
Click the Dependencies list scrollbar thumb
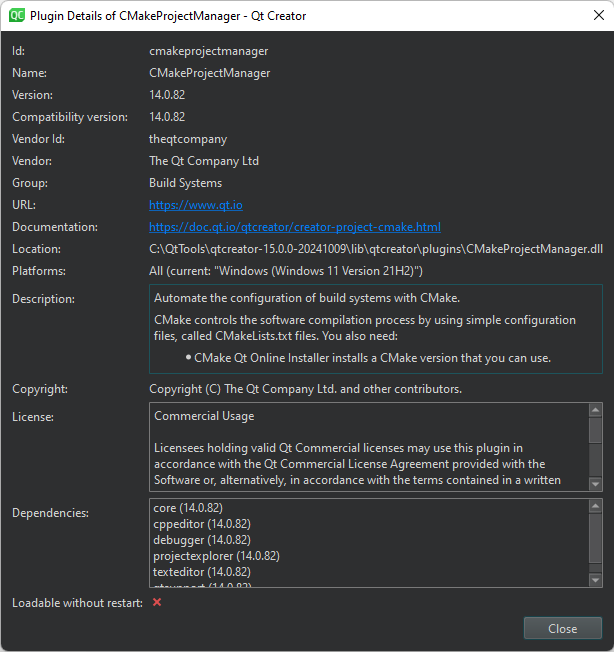[596, 535]
